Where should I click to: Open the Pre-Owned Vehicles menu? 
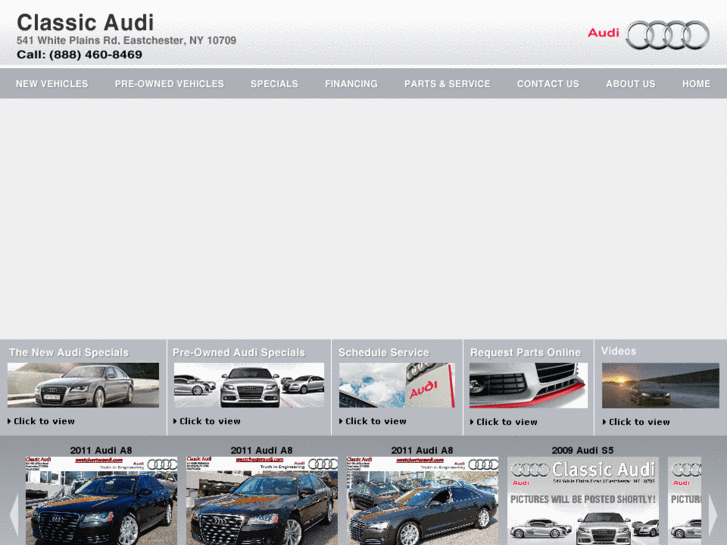(169, 84)
